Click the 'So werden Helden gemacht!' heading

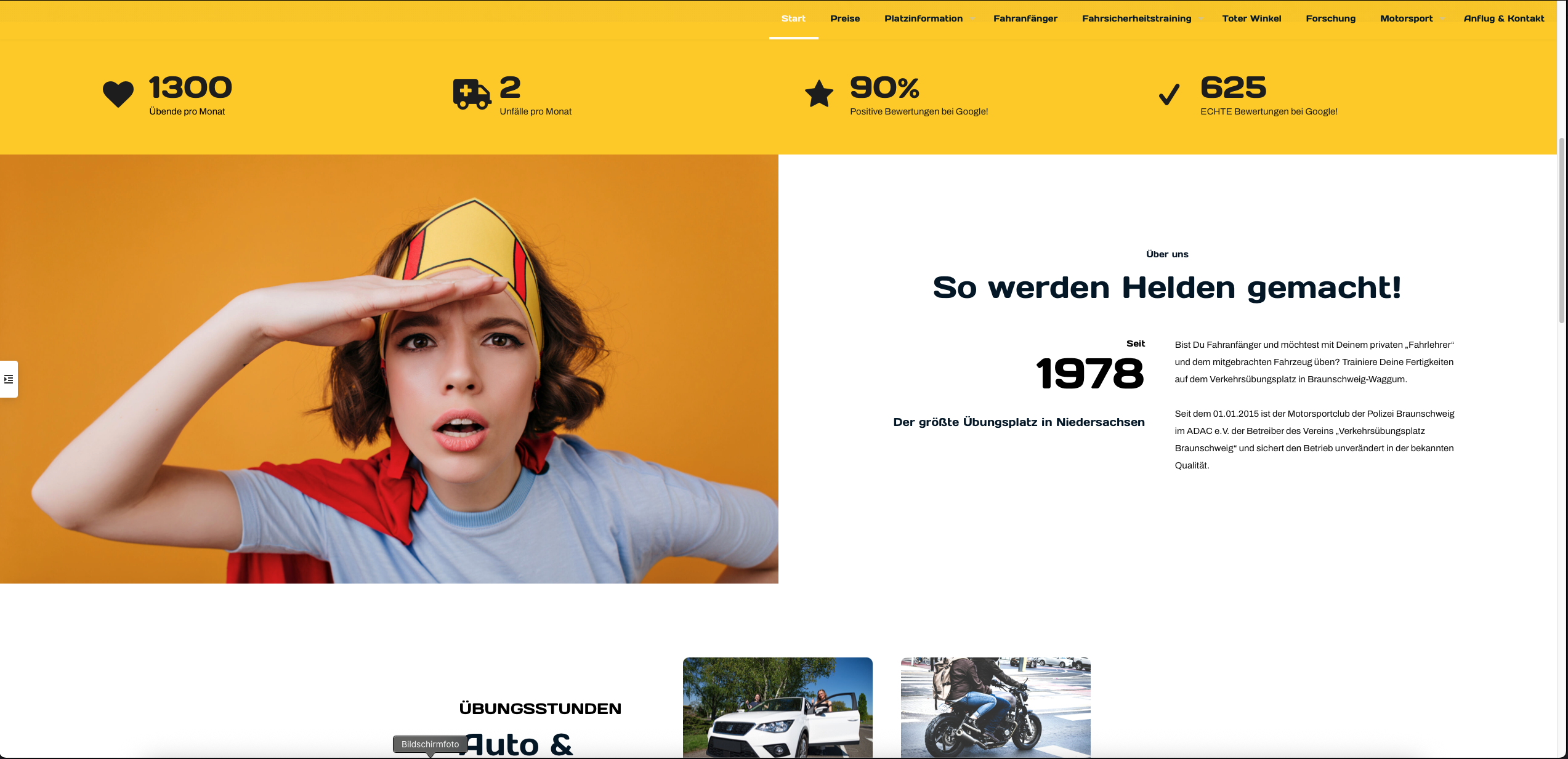tap(1167, 287)
